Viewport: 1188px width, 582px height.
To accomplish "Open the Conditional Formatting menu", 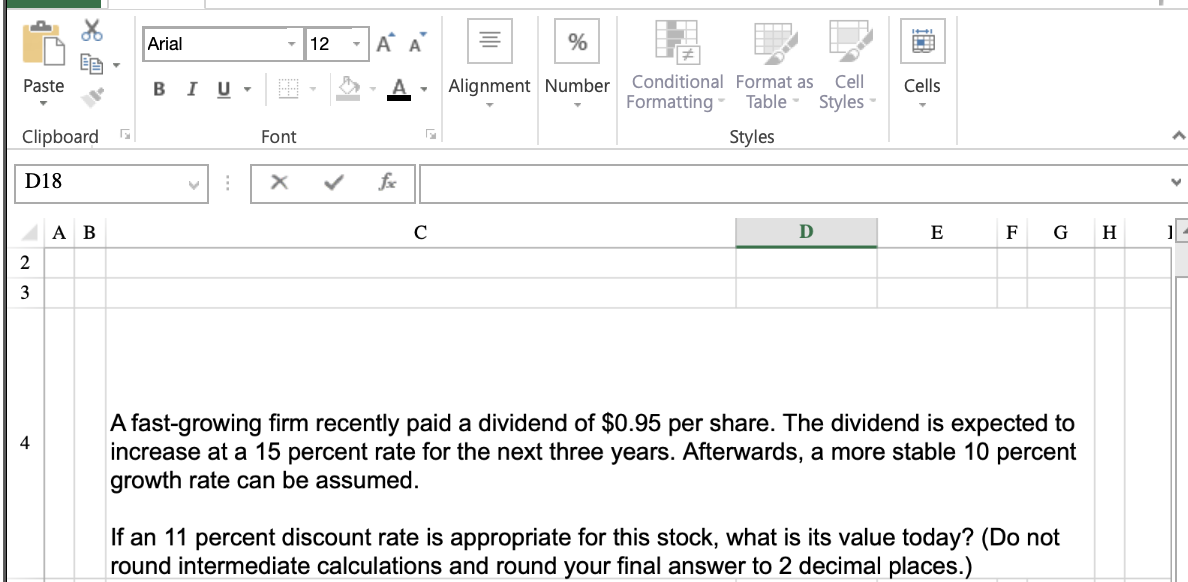I will tap(675, 66).
